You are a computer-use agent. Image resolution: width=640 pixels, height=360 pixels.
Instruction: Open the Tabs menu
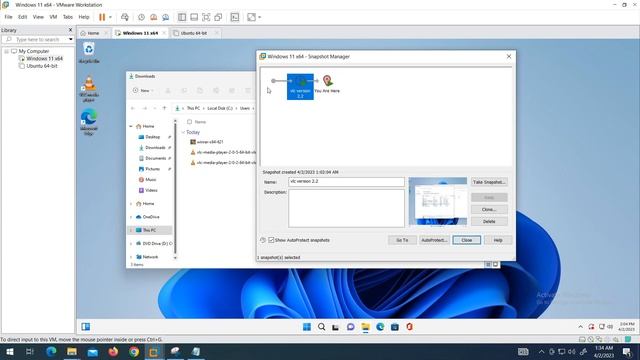click(68, 17)
